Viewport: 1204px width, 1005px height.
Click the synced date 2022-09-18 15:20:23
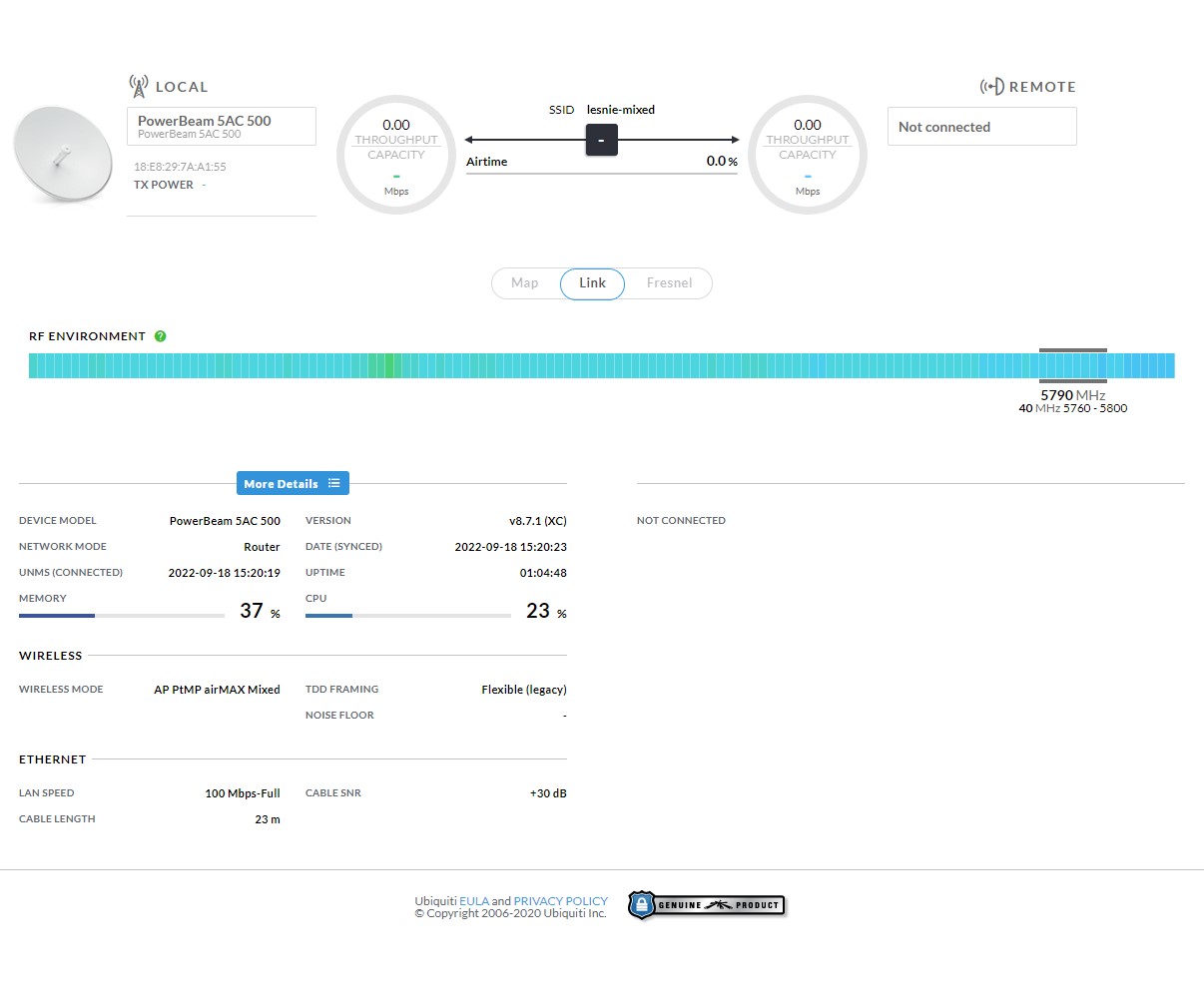pos(510,547)
